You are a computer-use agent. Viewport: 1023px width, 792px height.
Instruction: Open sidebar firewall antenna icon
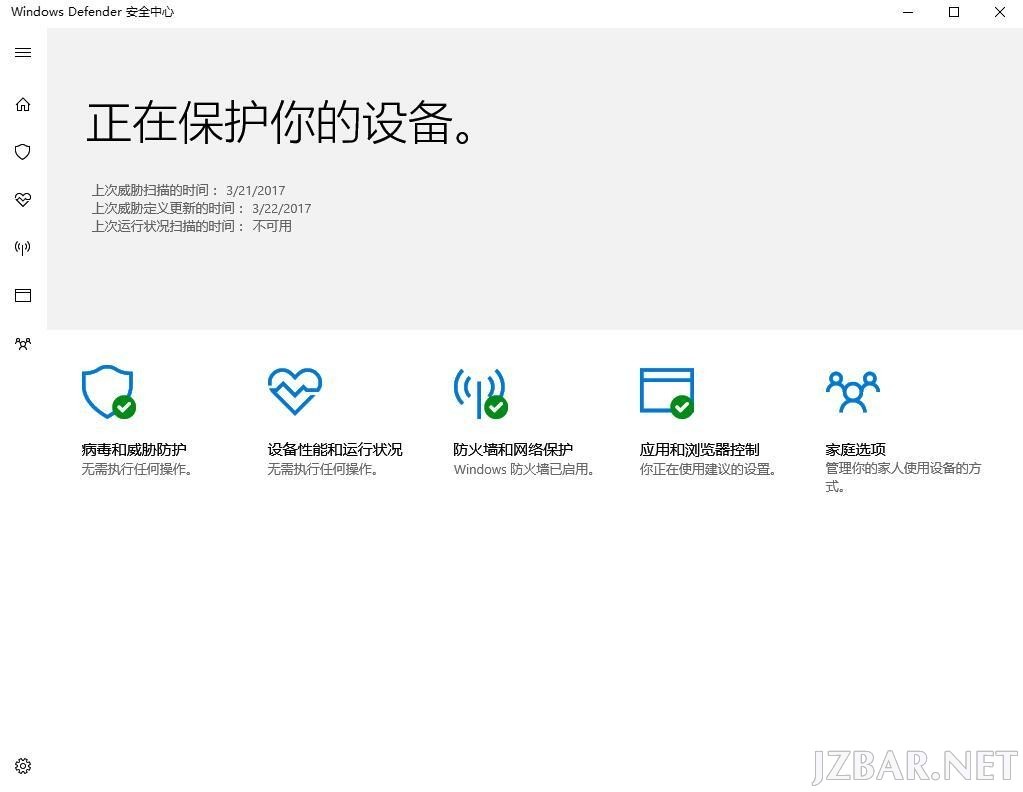(x=23, y=248)
